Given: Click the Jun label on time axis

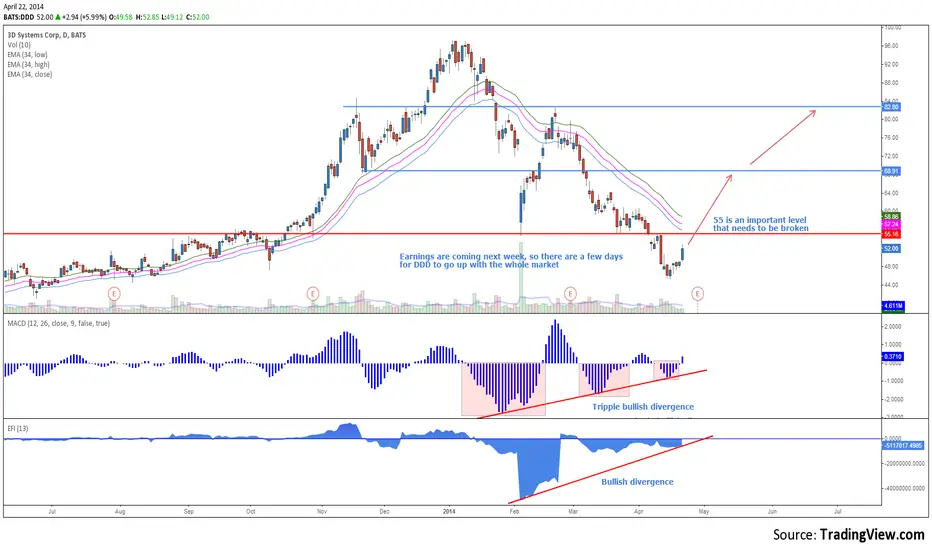Looking at the screenshot, I should 772,511.
